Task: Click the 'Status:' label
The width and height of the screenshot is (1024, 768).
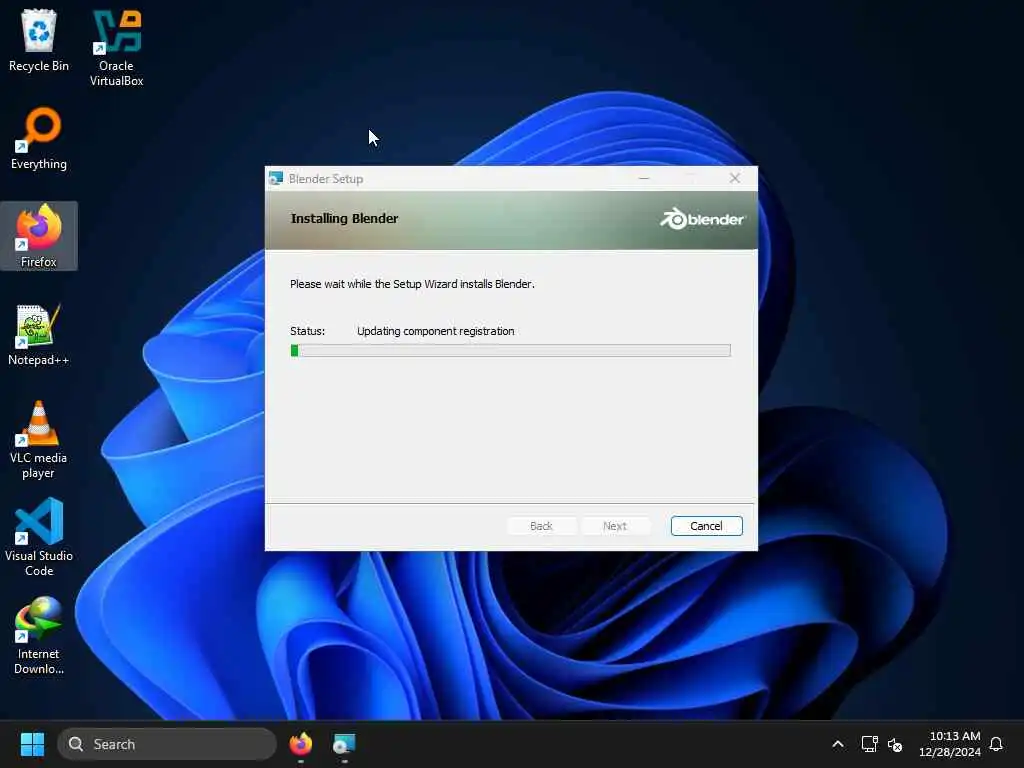Action: click(x=307, y=331)
